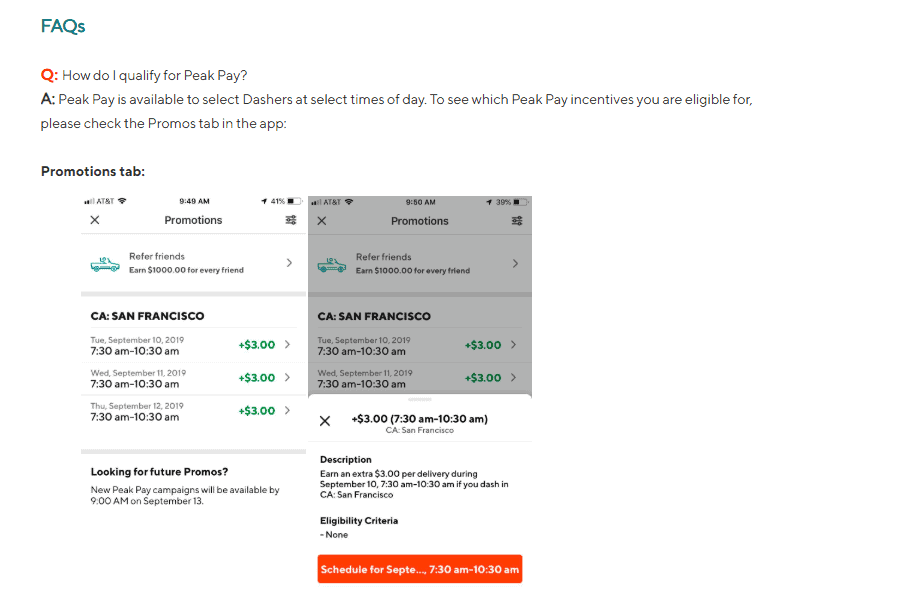
Task: Expand the Thu, September 12 promo chevron
Action: [288, 410]
